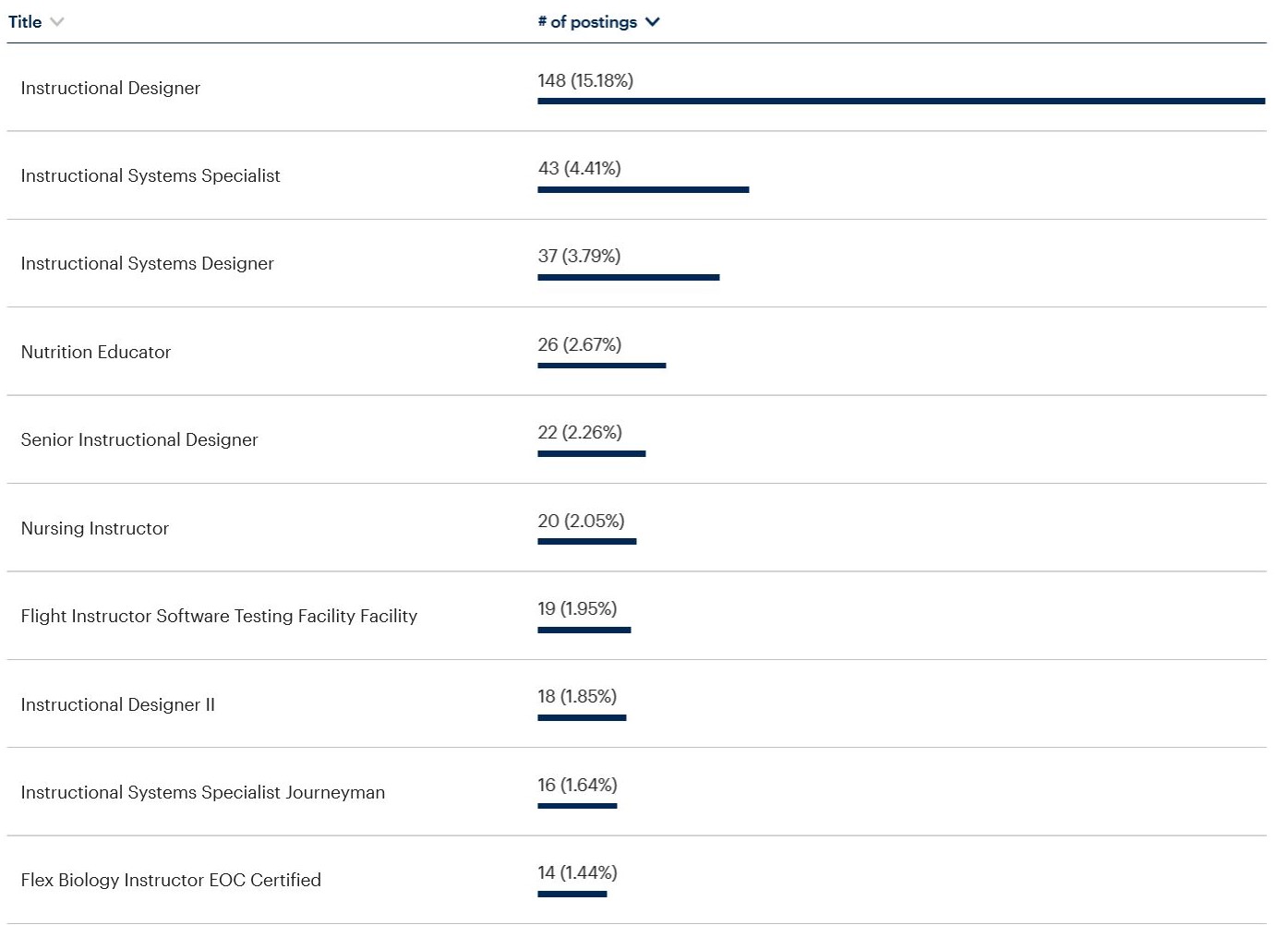Click Instructional Systems Specialist Journeyman title

coord(203,792)
